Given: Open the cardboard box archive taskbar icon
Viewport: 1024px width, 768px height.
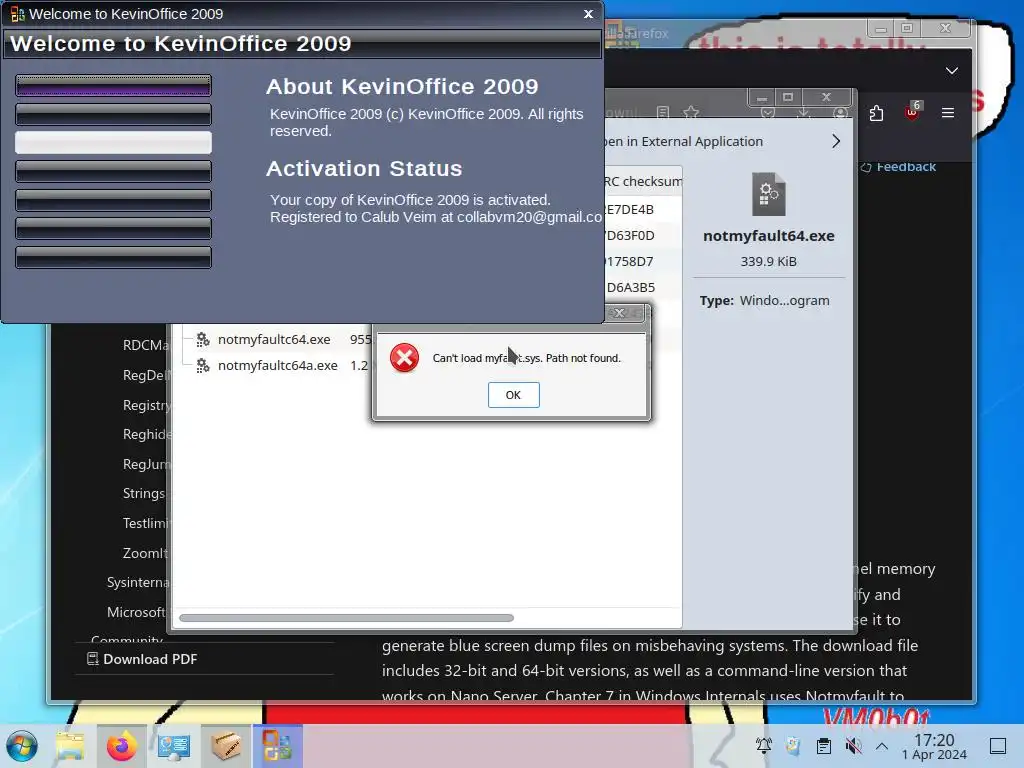Looking at the screenshot, I should pos(226,746).
